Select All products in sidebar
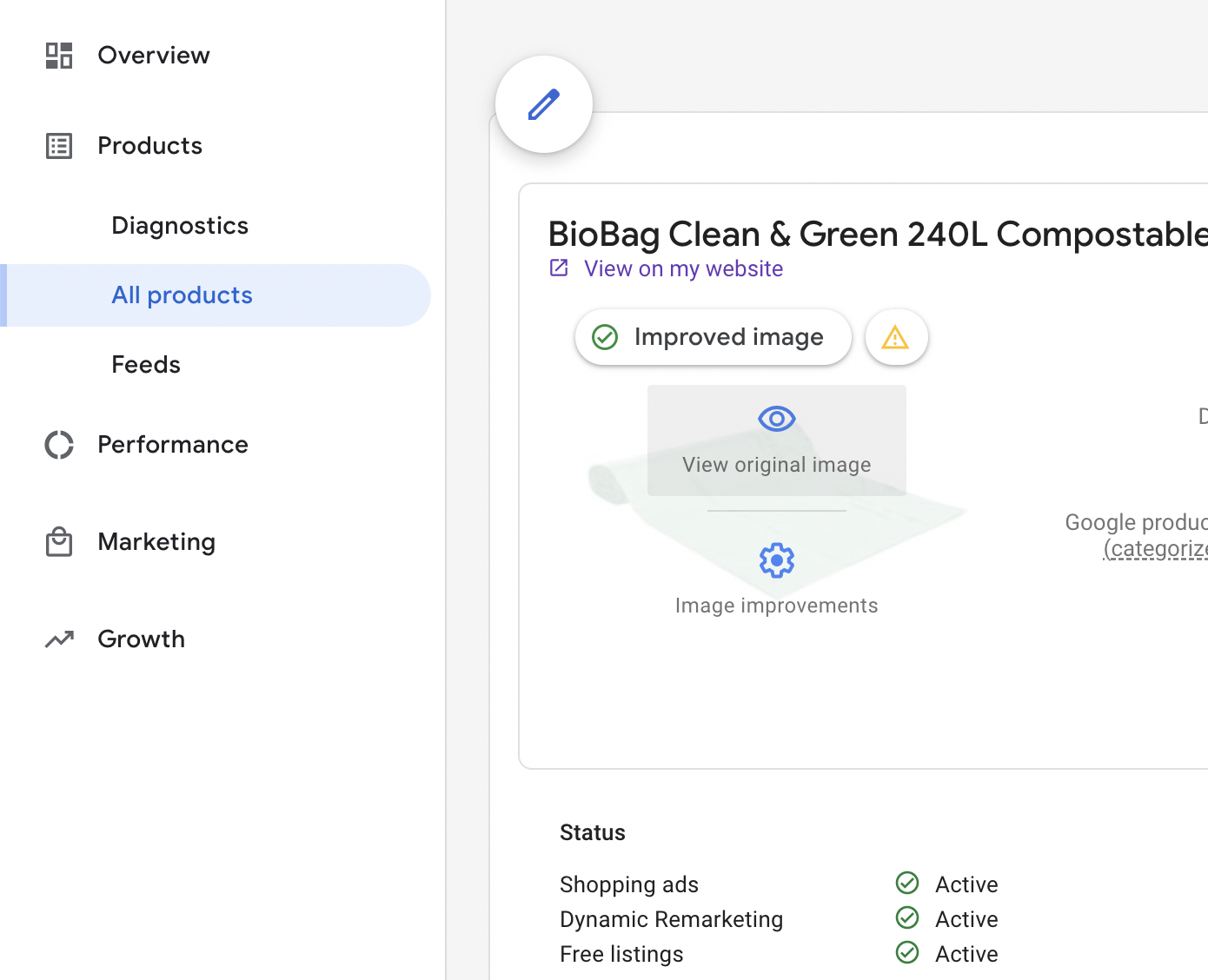Viewport: 1208px width, 980px height. coord(183,295)
